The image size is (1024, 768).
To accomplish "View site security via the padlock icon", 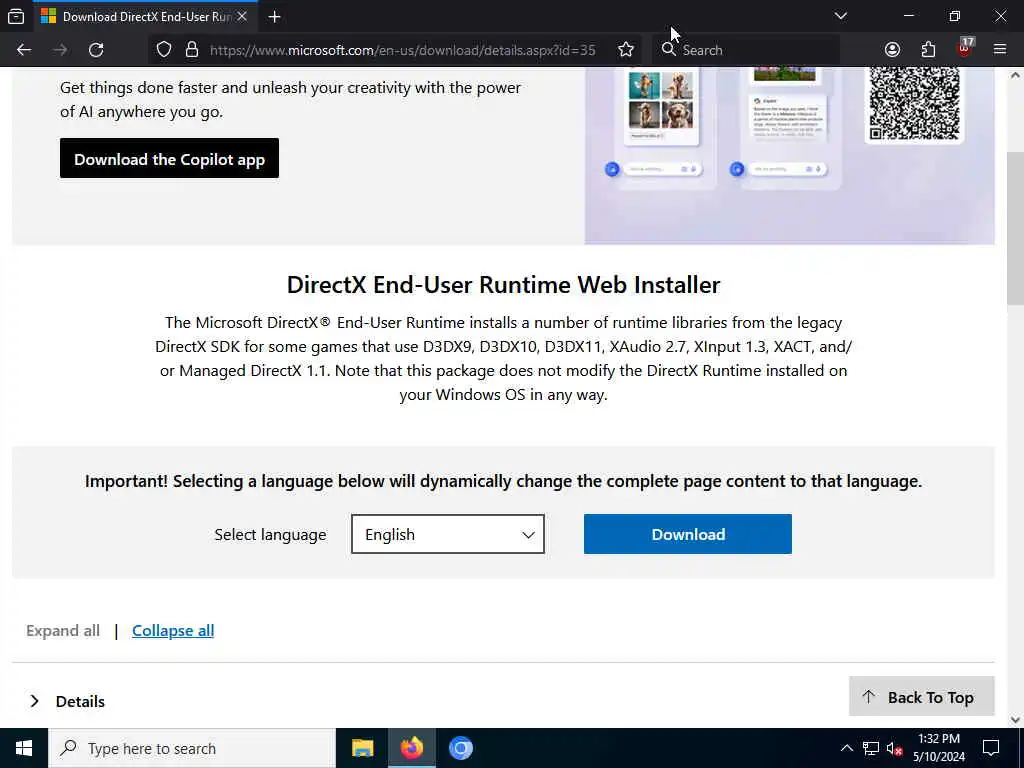I will 191,50.
